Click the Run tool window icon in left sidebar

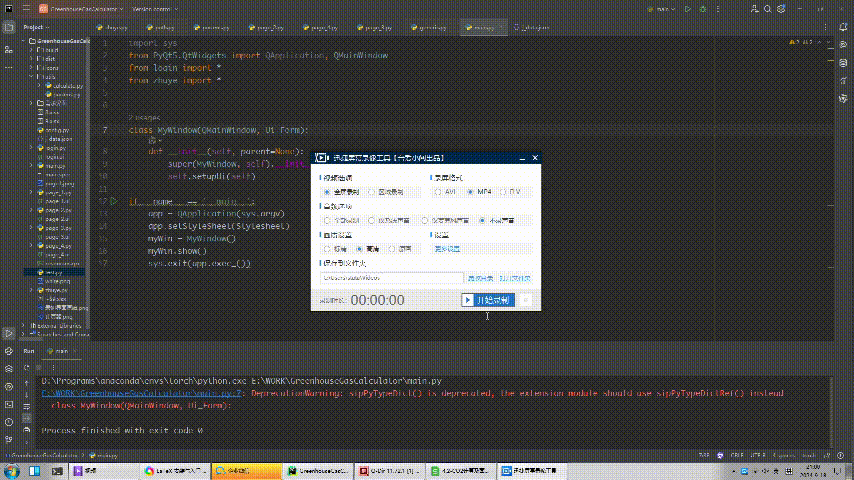click(x=8, y=333)
